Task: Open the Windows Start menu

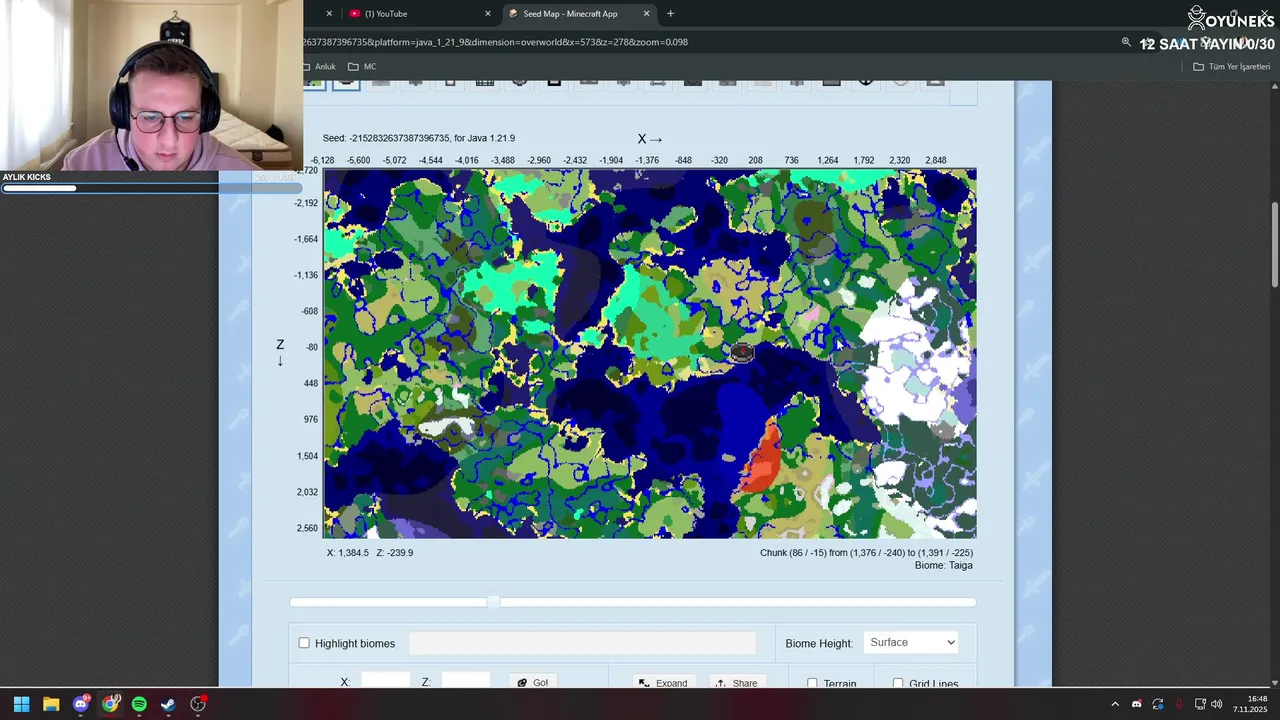Action: click(x=21, y=704)
